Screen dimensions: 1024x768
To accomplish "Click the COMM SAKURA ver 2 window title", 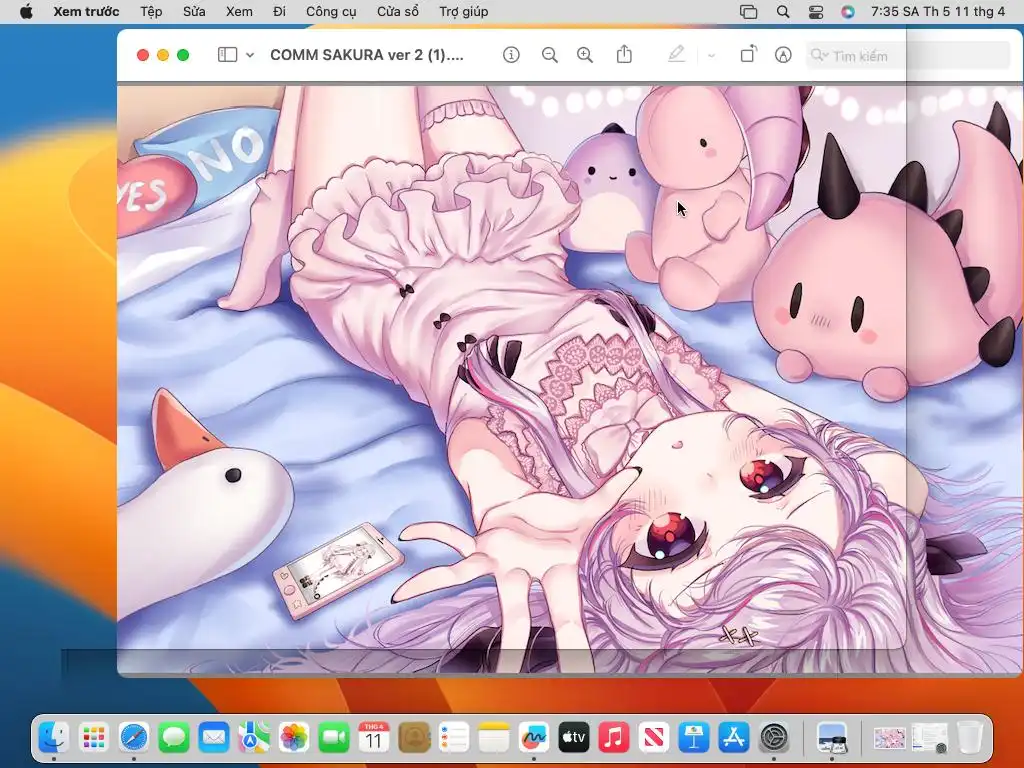I will [x=367, y=55].
